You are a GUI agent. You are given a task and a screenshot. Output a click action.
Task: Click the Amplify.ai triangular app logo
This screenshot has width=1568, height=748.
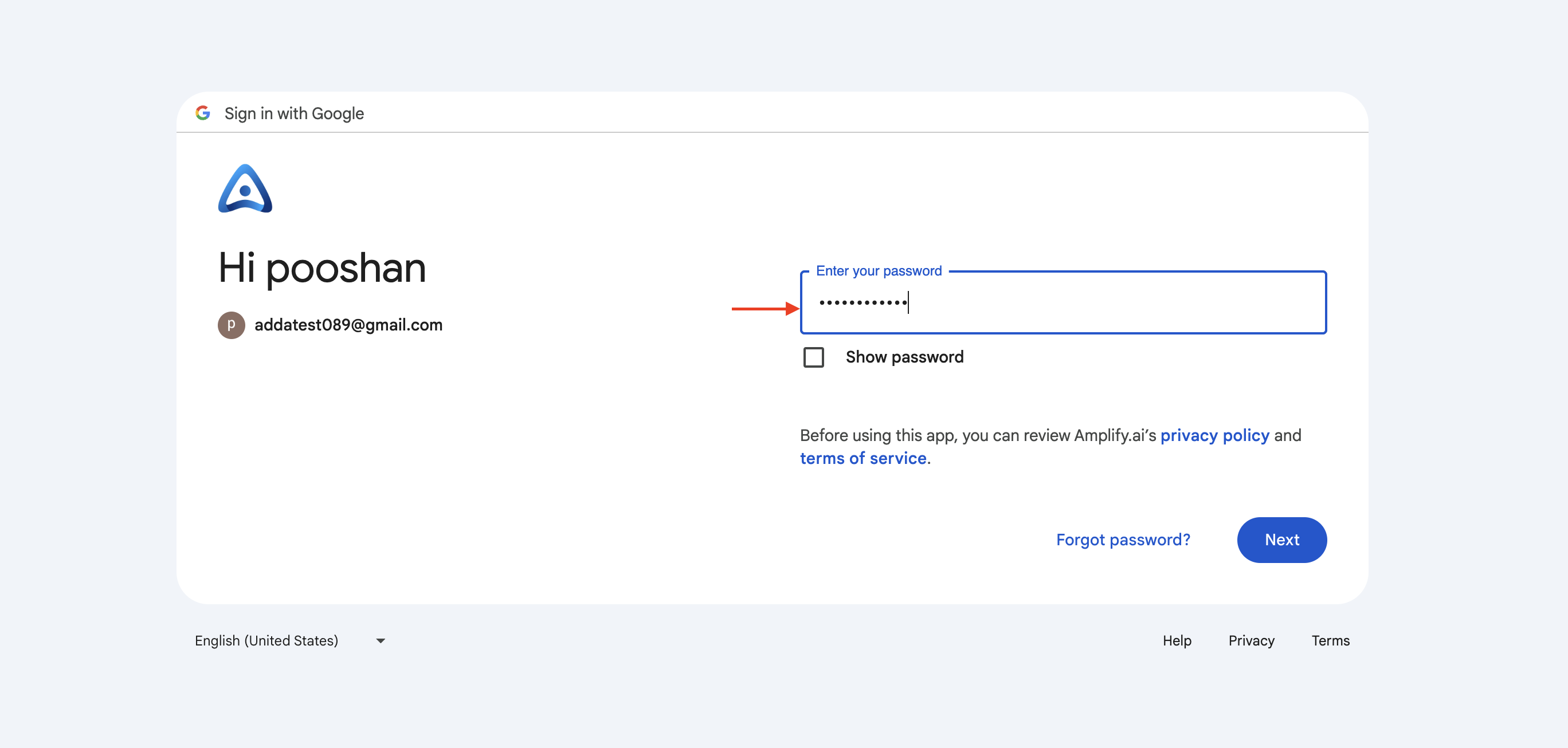(245, 188)
